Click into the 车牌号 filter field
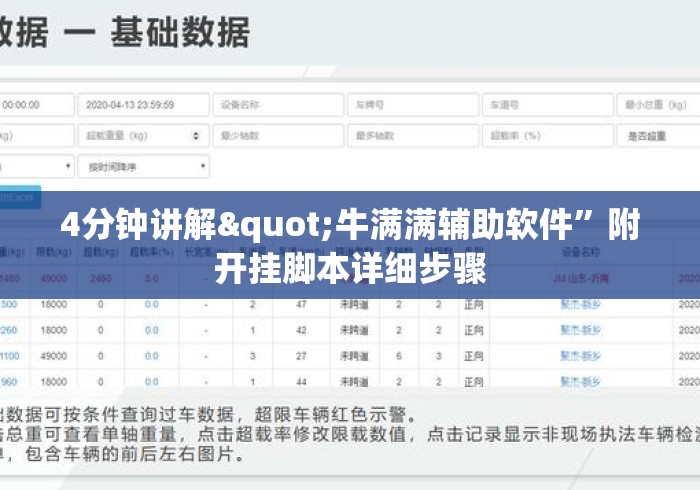Image resolution: width=700 pixels, height=490 pixels. pos(413,105)
